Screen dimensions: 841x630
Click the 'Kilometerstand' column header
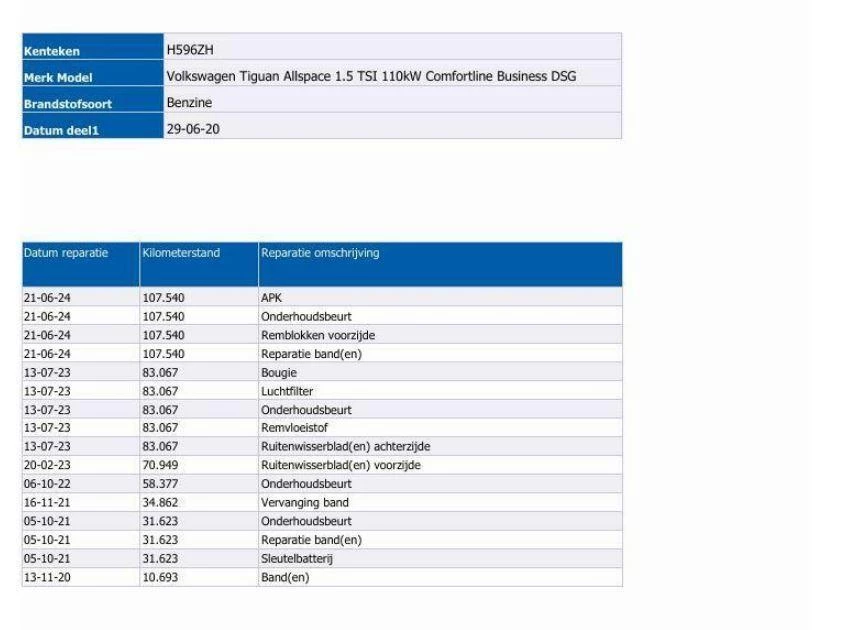199,264
